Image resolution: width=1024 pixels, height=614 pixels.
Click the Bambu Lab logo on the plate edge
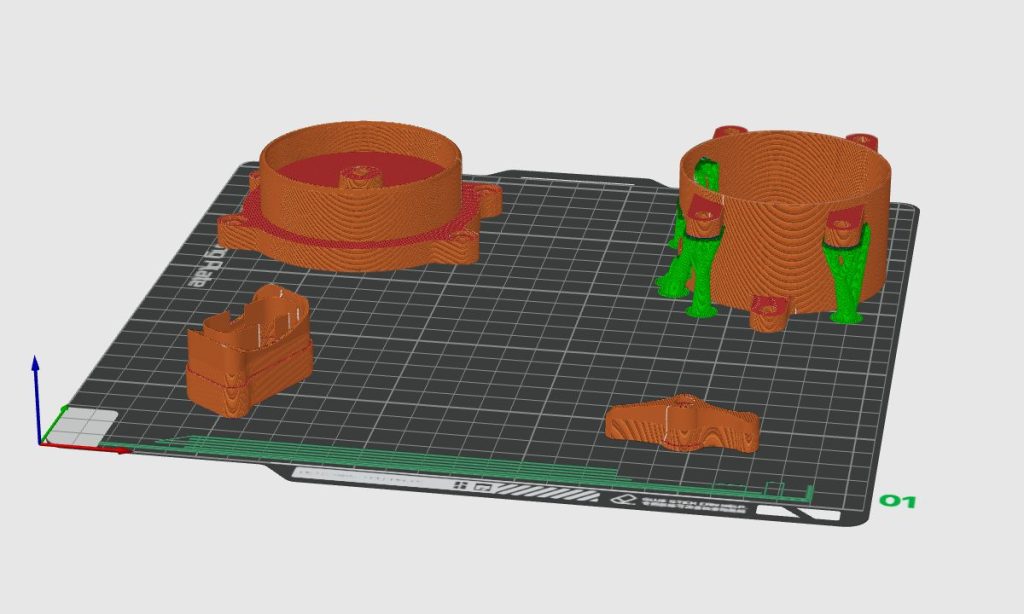(x=622, y=498)
